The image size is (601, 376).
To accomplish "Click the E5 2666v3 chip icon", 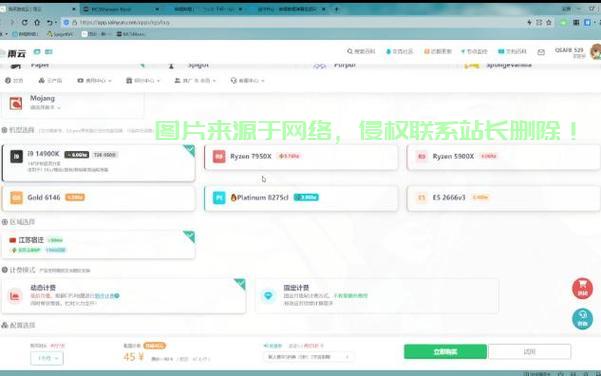I will pos(422,197).
